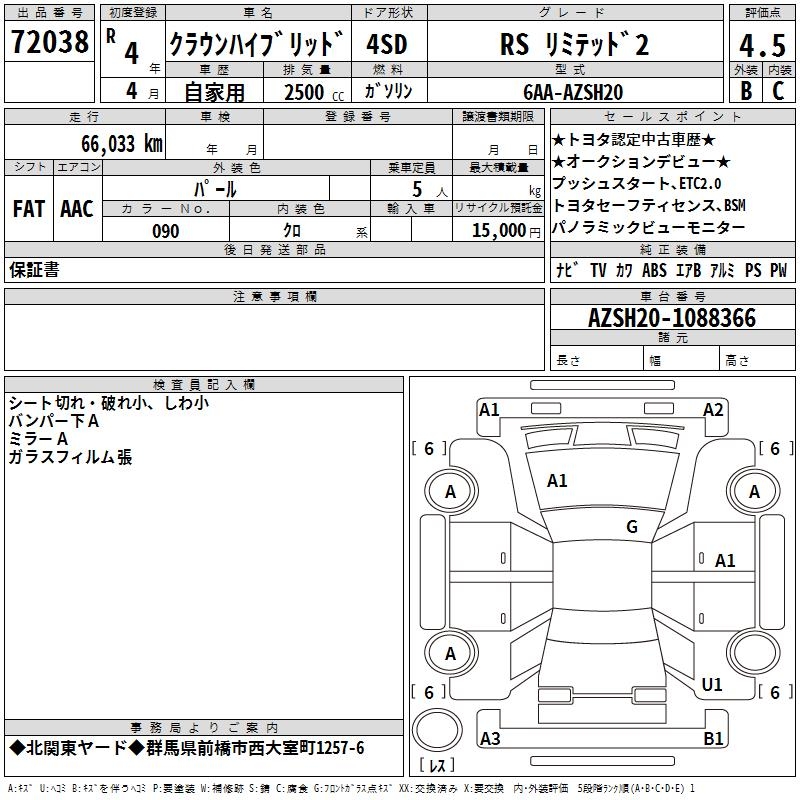Screen dimensions: 800x800
Task: Click A1 mark on front-left bumper corner
Action: click(x=489, y=410)
